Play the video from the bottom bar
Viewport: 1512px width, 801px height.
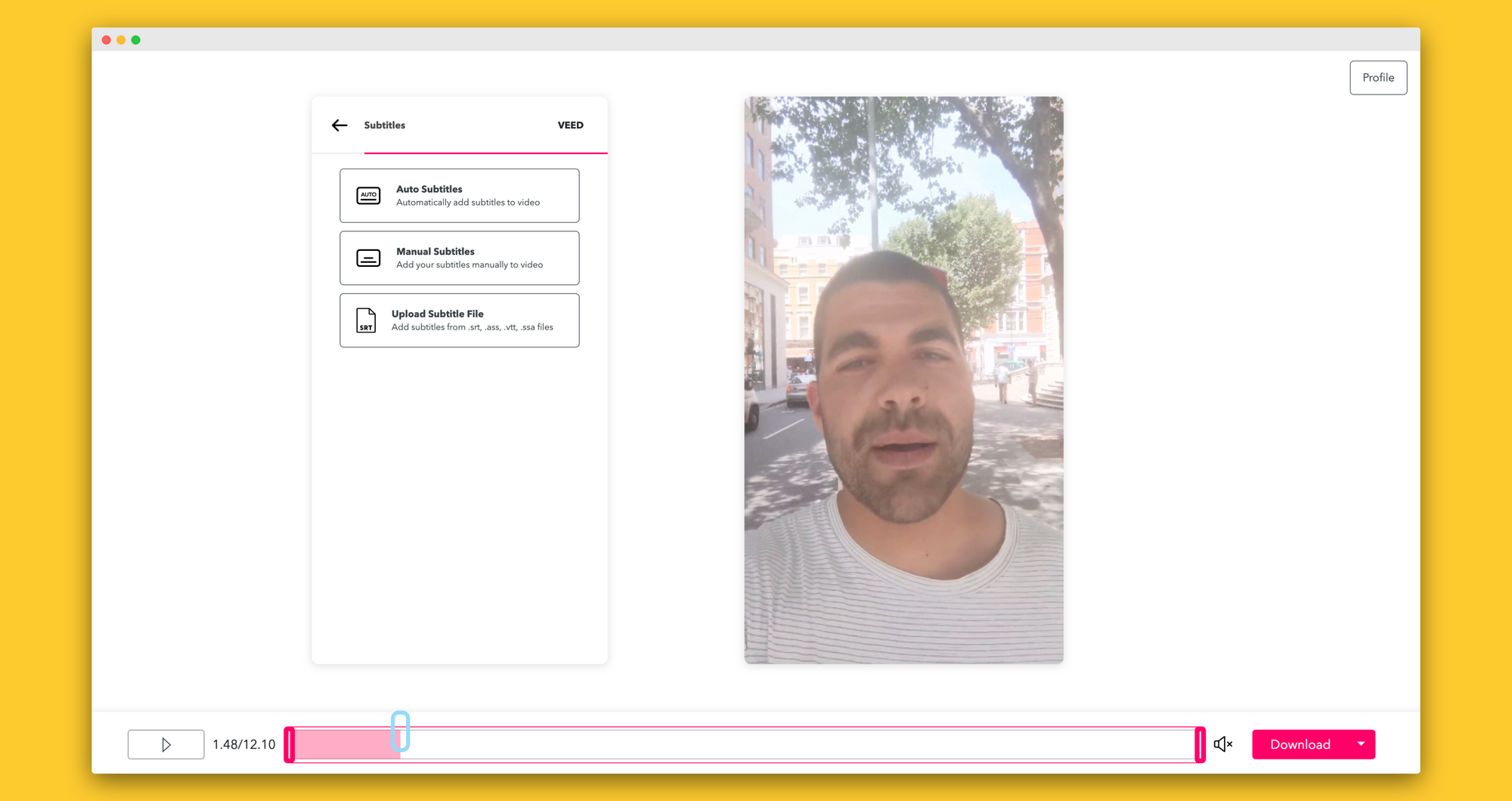tap(166, 744)
